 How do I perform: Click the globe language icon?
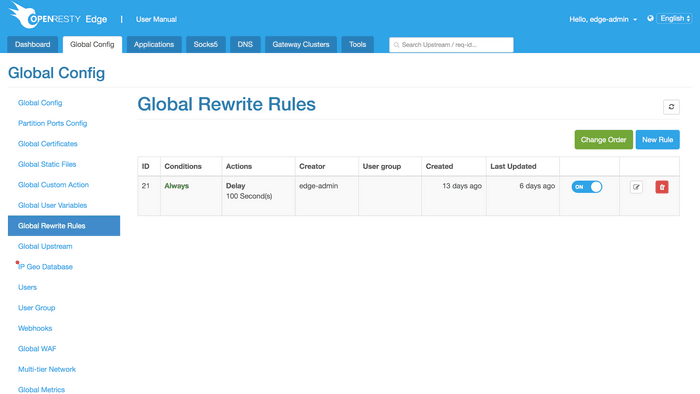[x=650, y=18]
